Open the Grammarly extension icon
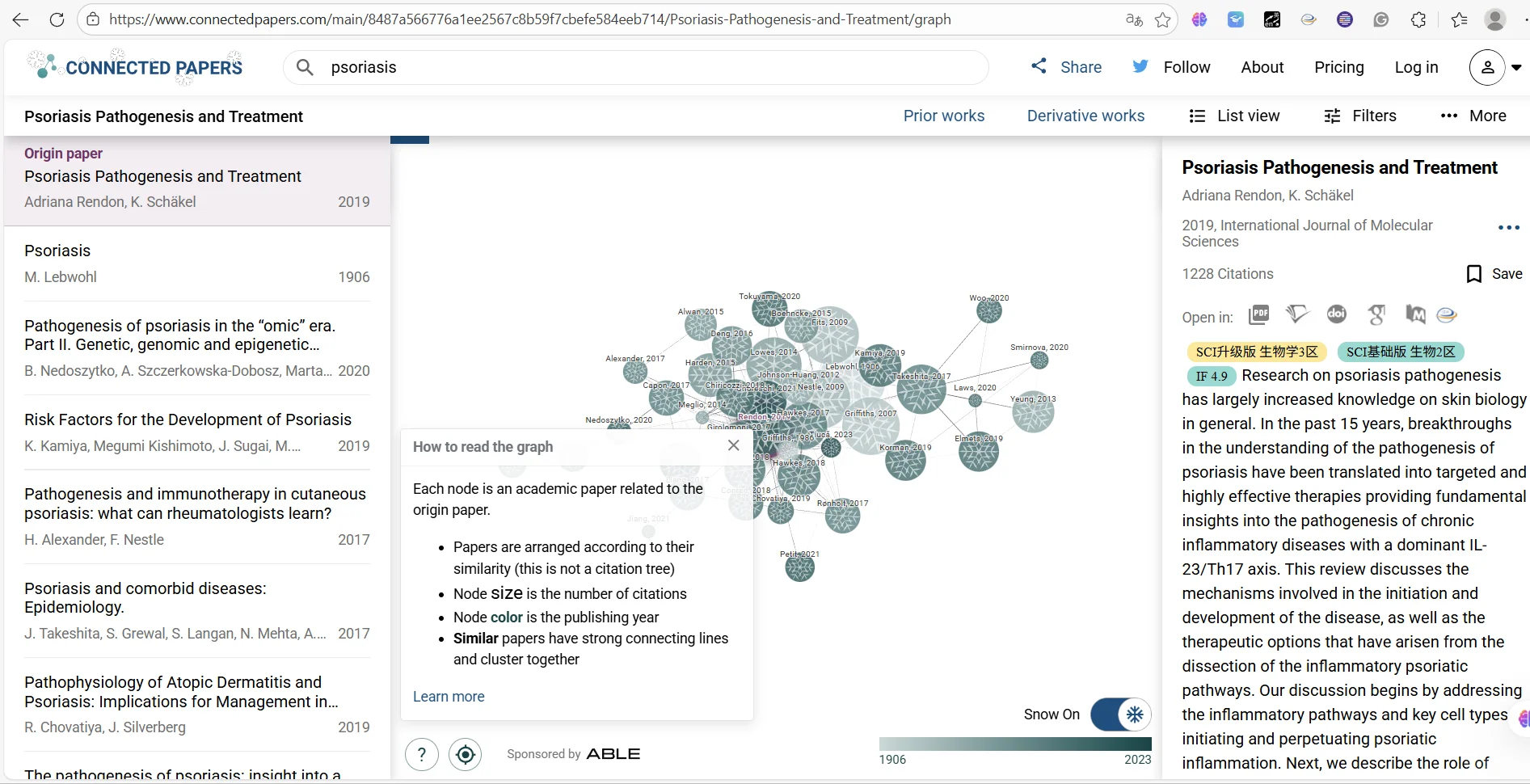The image size is (1530, 784). coord(1381,19)
